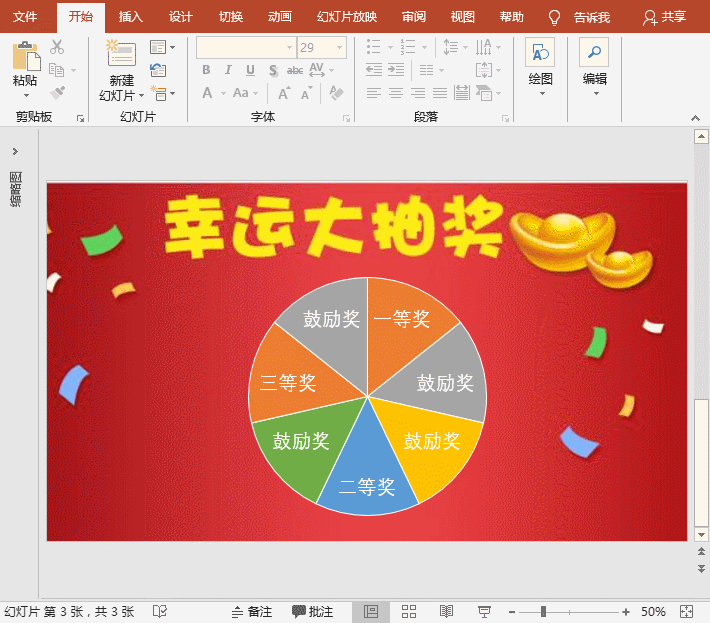The image size is (710, 623).
Task: Toggle Underline formatting
Action: 250,70
